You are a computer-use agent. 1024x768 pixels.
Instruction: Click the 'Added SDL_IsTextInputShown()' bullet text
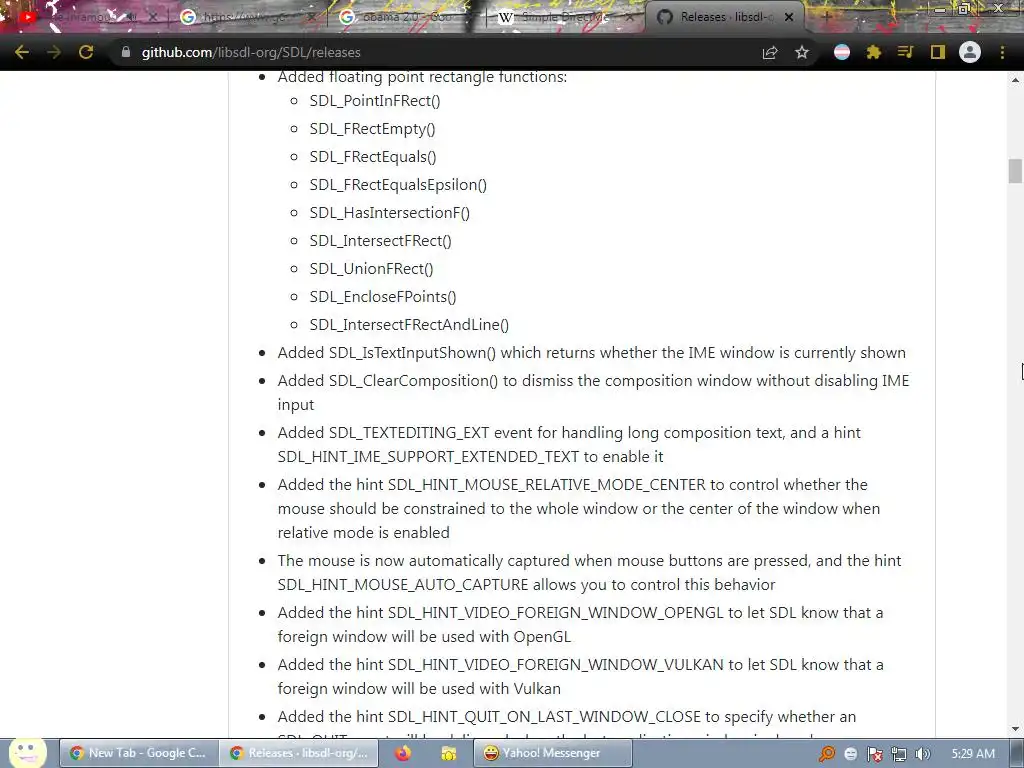tap(592, 353)
